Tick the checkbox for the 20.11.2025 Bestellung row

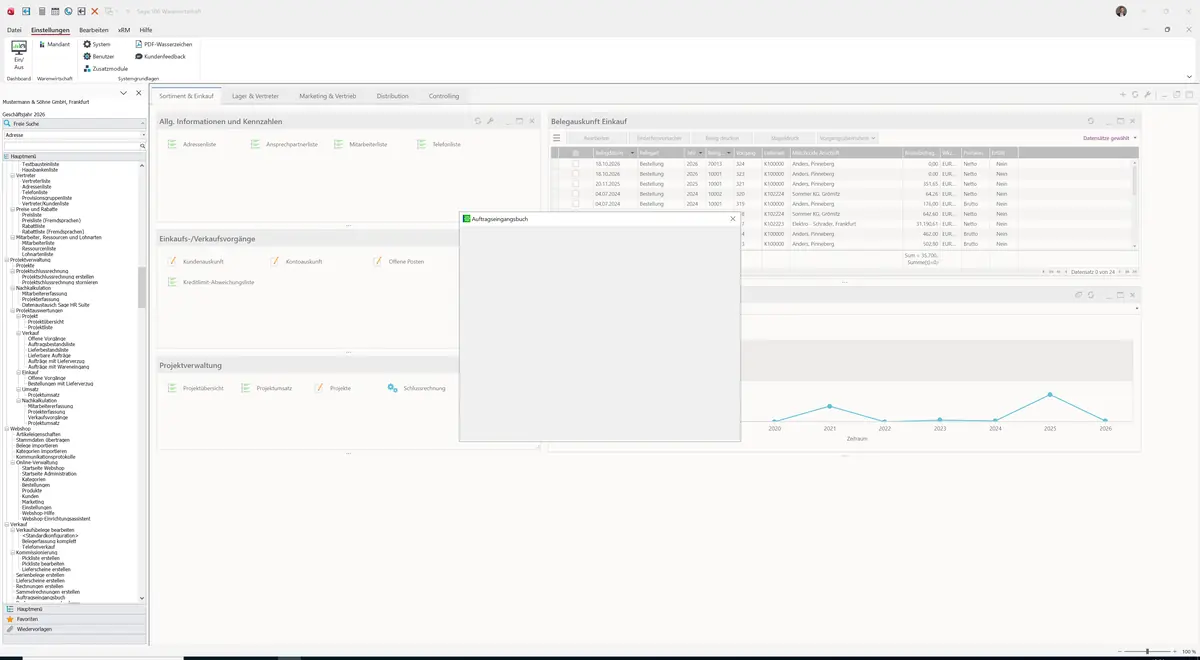click(x=575, y=184)
